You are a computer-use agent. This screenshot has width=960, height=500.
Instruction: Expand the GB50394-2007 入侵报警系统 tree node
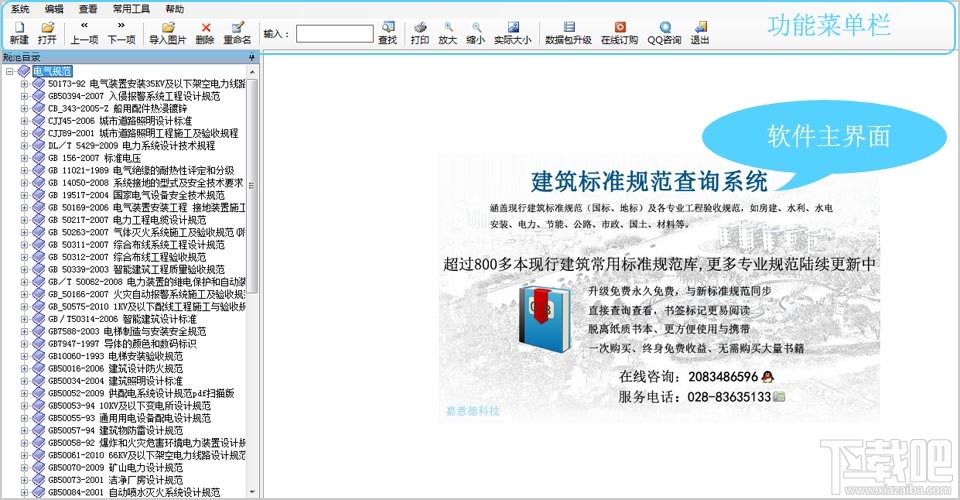(24, 96)
